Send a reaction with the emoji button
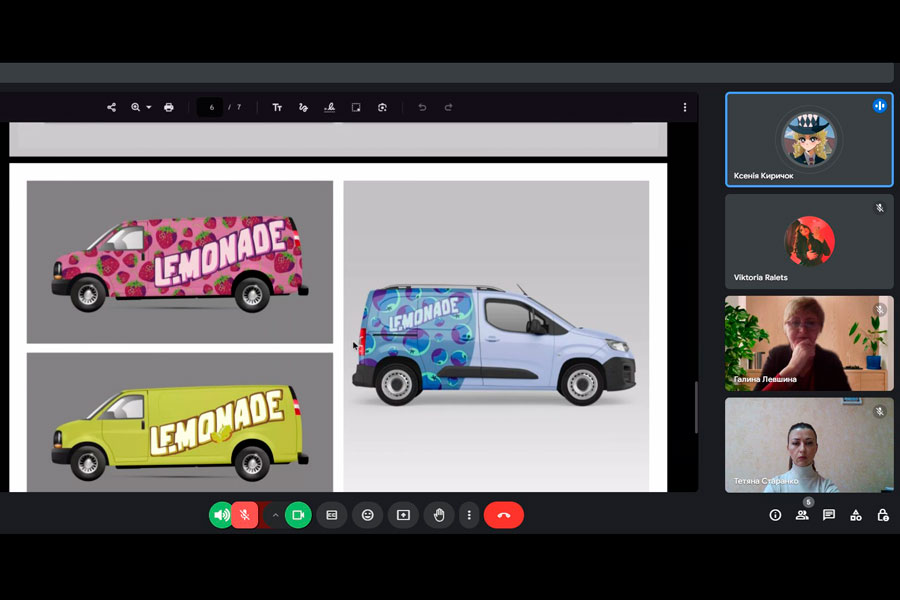Screen dimensions: 900x600 click(x=367, y=515)
